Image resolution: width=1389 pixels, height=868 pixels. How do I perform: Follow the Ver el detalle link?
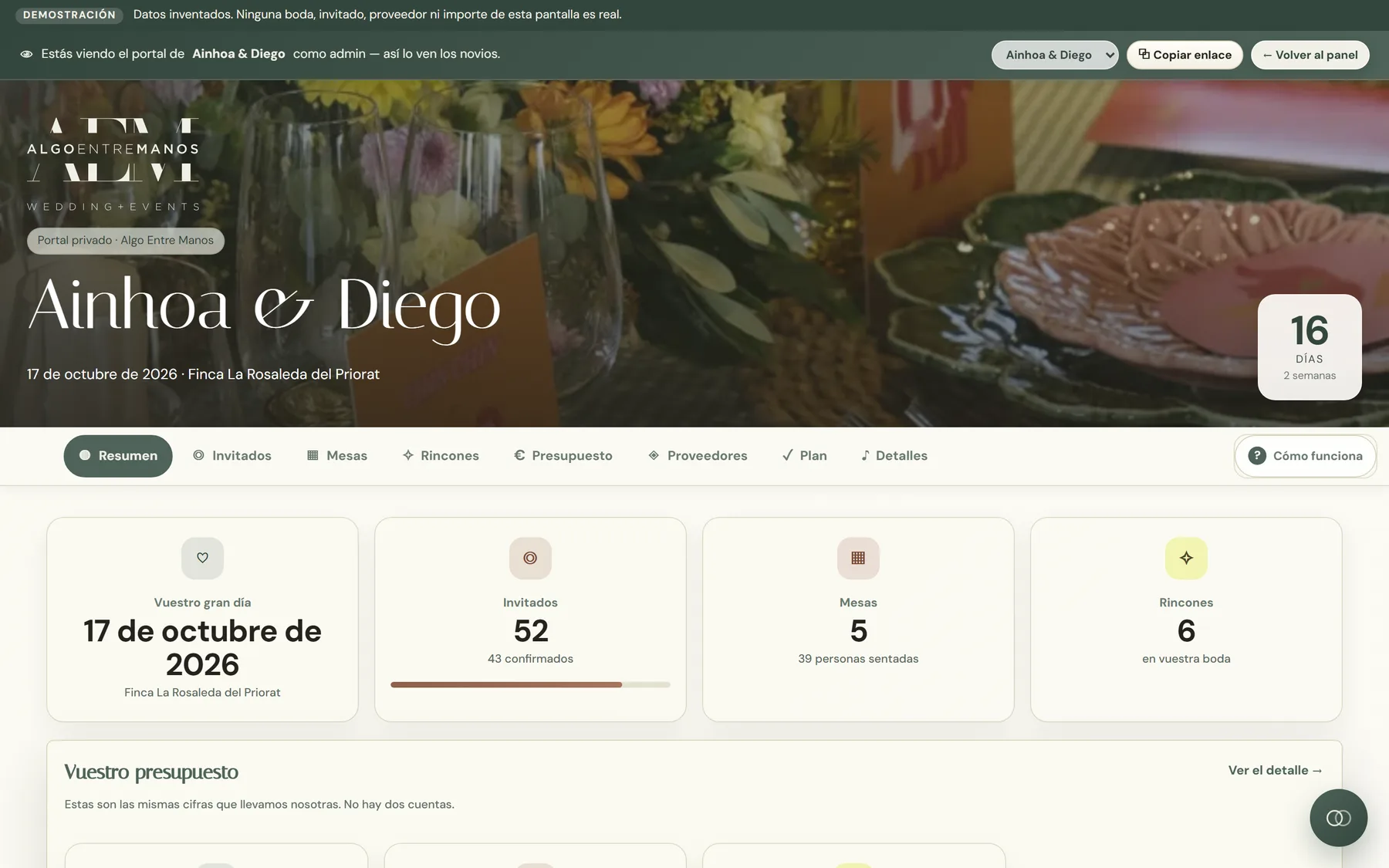pos(1276,770)
